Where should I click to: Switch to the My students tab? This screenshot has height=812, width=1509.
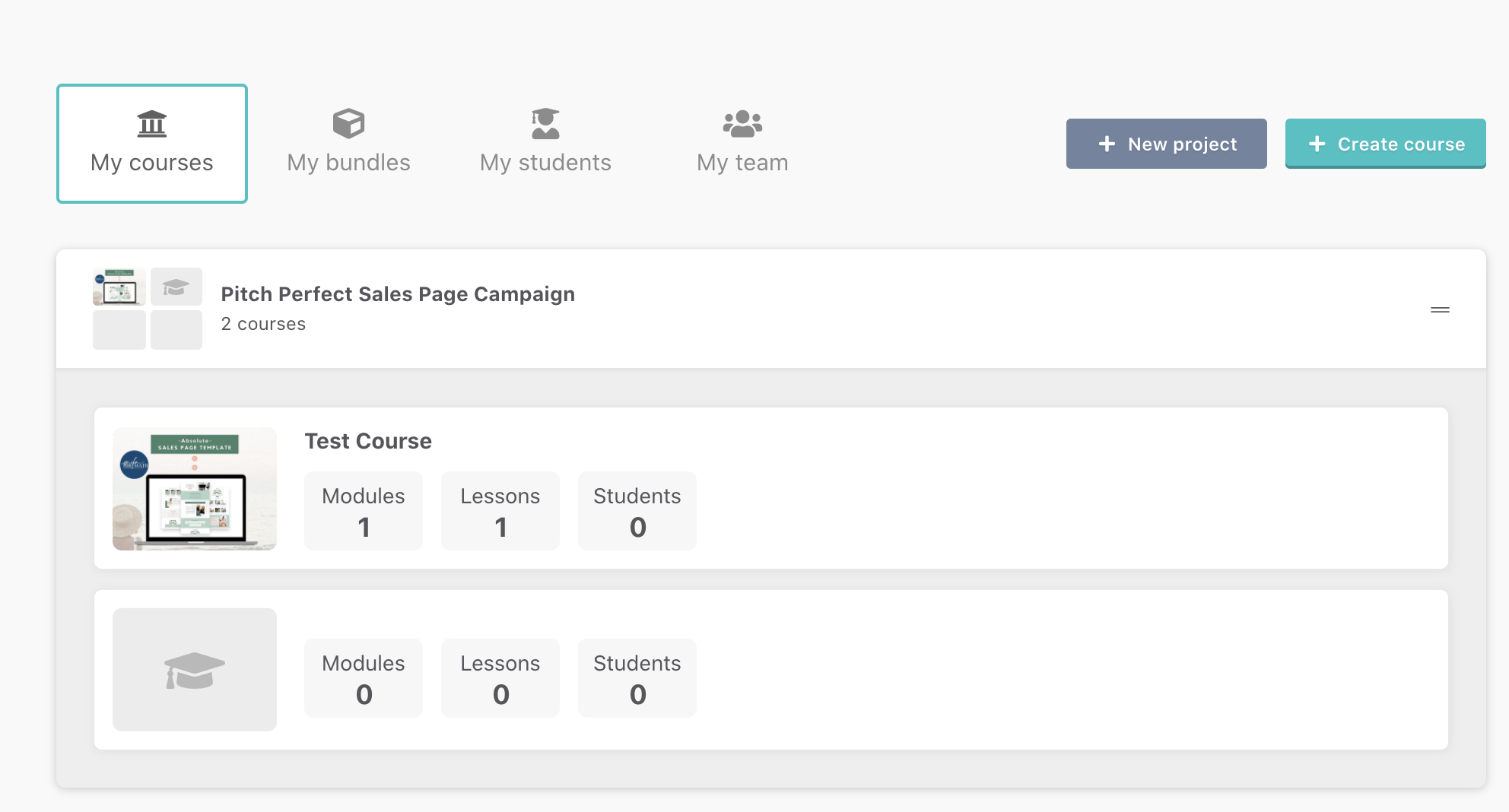(545, 144)
